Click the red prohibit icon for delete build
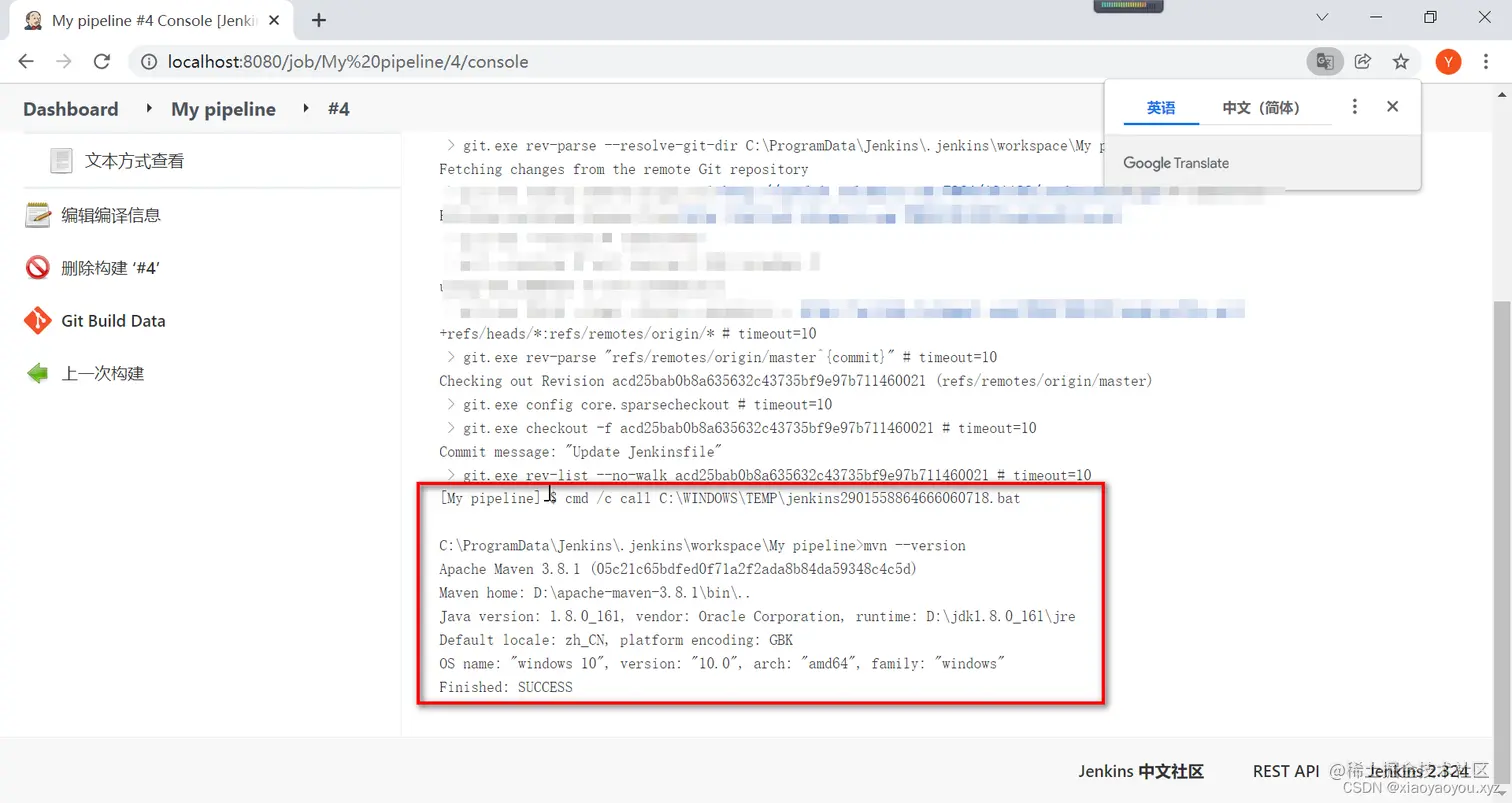 tap(38, 267)
